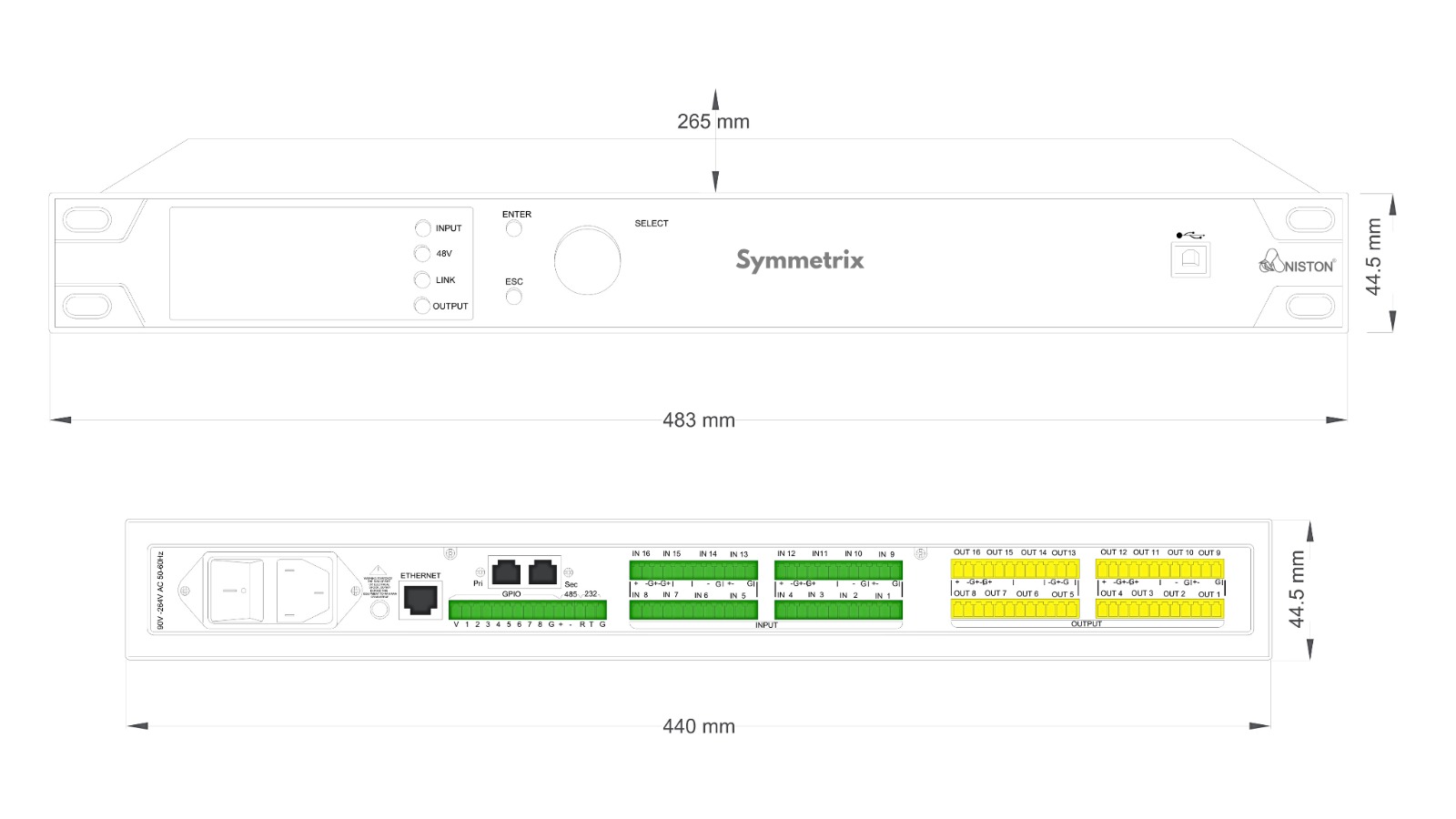Click the 'SELECT' label text
The height and width of the screenshot is (819, 1456).
point(652,223)
